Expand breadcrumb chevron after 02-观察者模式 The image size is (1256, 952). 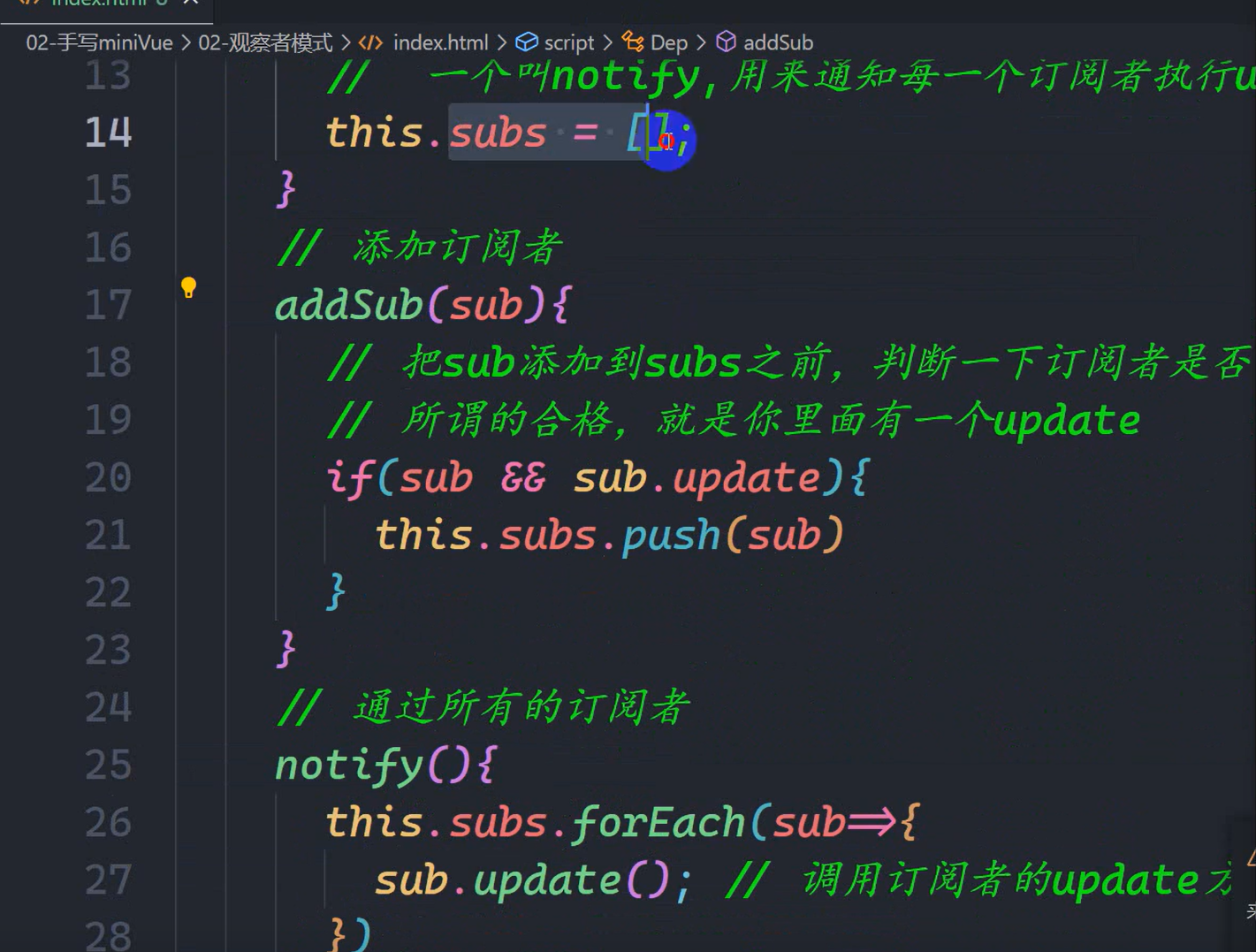point(346,42)
